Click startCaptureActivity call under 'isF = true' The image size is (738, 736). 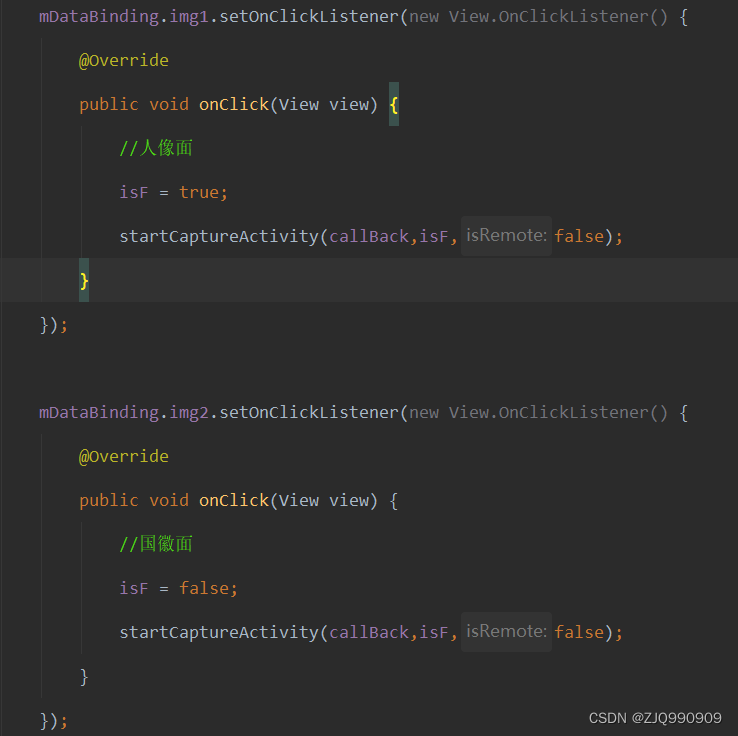pos(219,236)
